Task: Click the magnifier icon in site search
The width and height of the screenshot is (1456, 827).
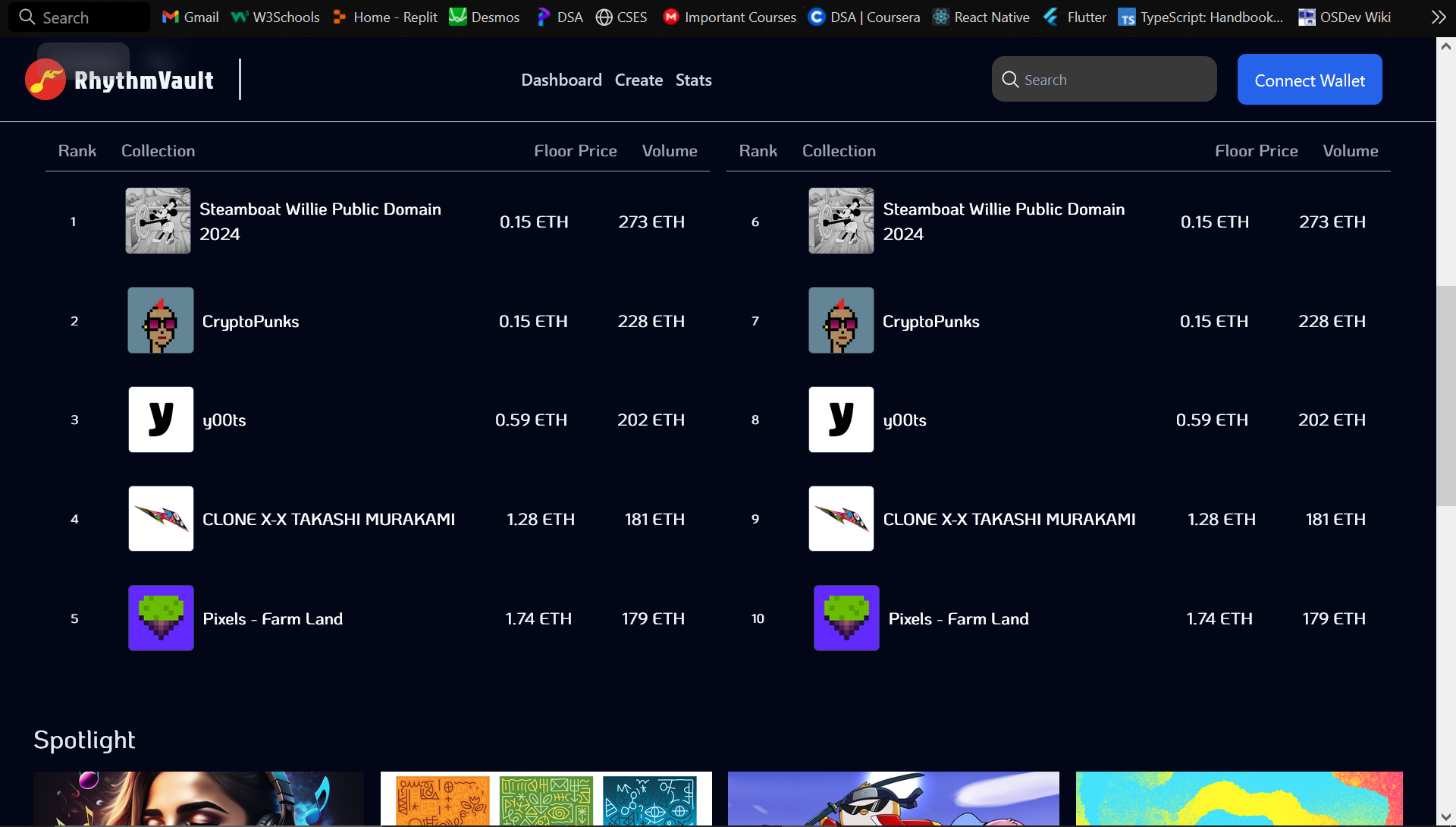Action: (1010, 80)
